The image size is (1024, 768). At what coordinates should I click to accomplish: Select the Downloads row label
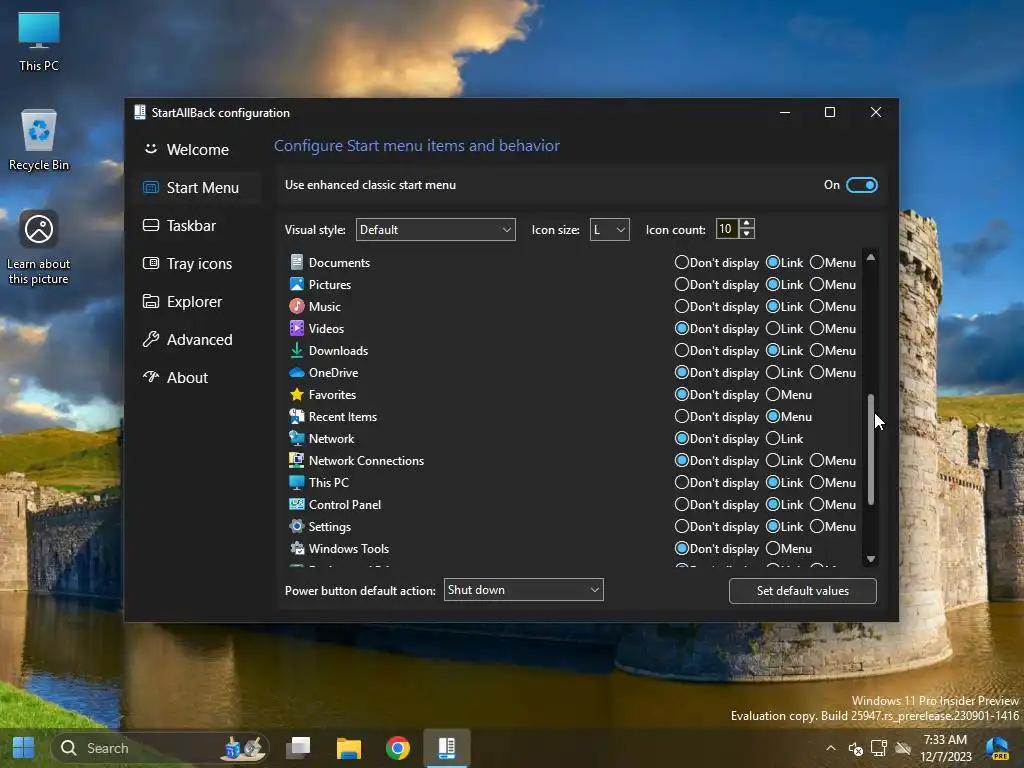(x=338, y=351)
